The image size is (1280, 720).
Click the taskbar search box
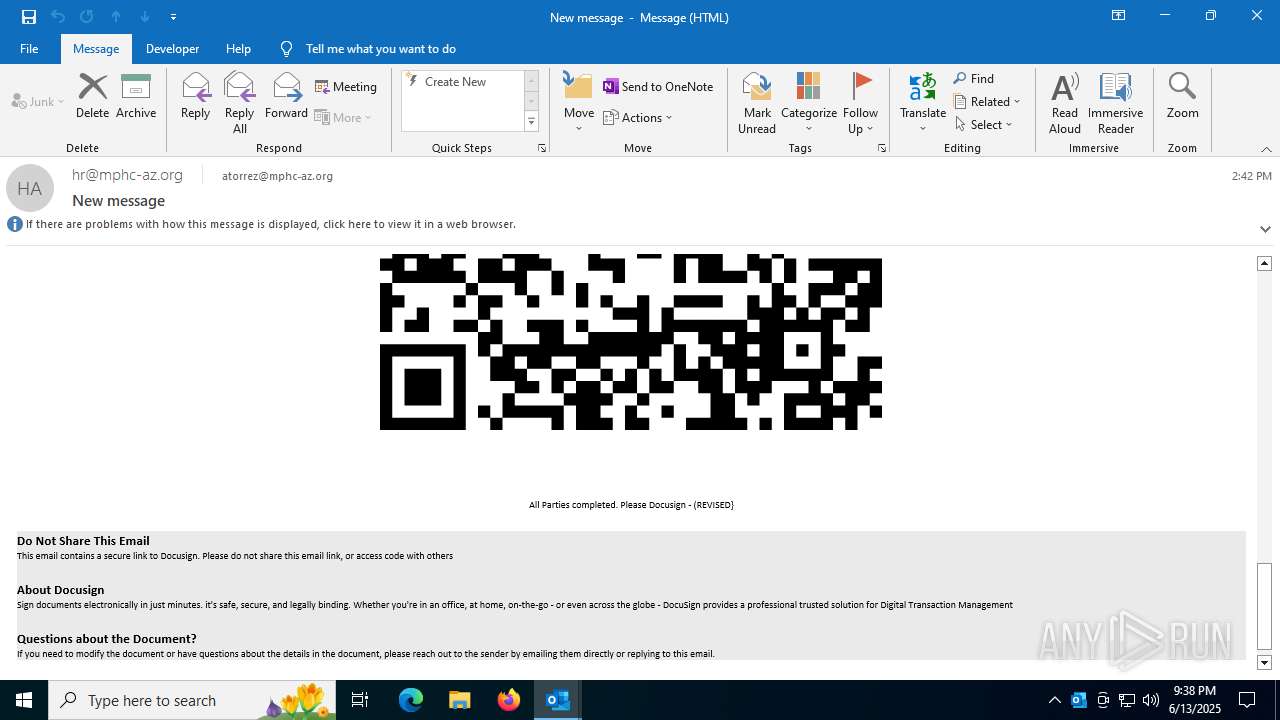click(192, 700)
